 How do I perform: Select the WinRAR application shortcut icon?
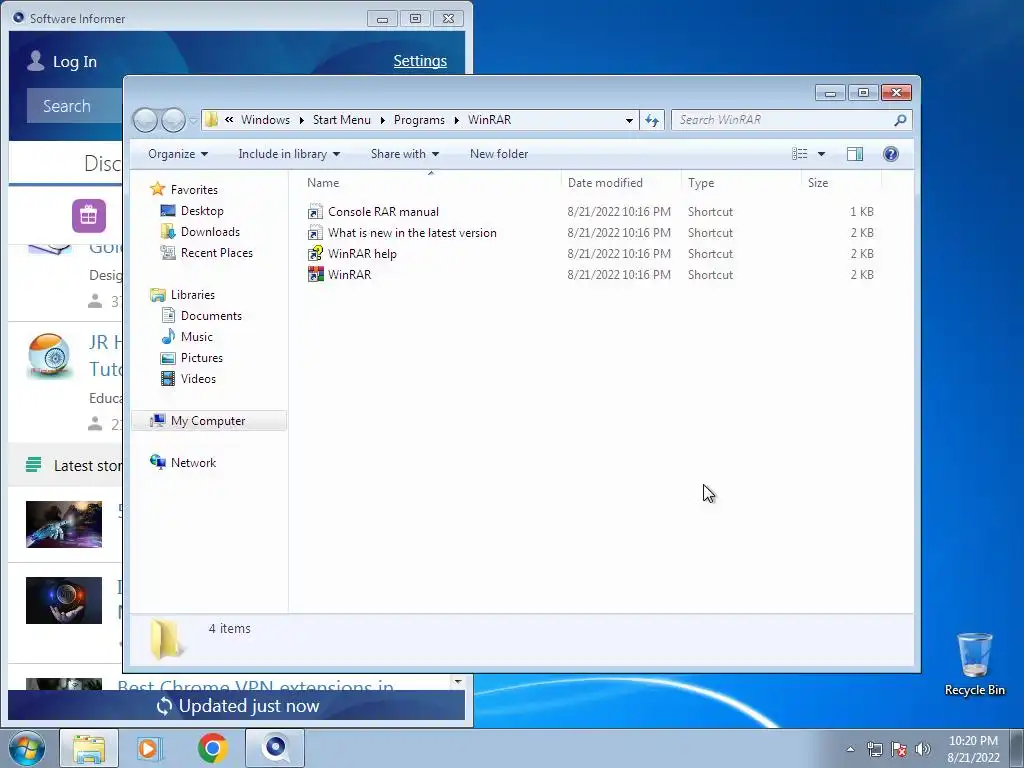pyautogui.click(x=315, y=274)
